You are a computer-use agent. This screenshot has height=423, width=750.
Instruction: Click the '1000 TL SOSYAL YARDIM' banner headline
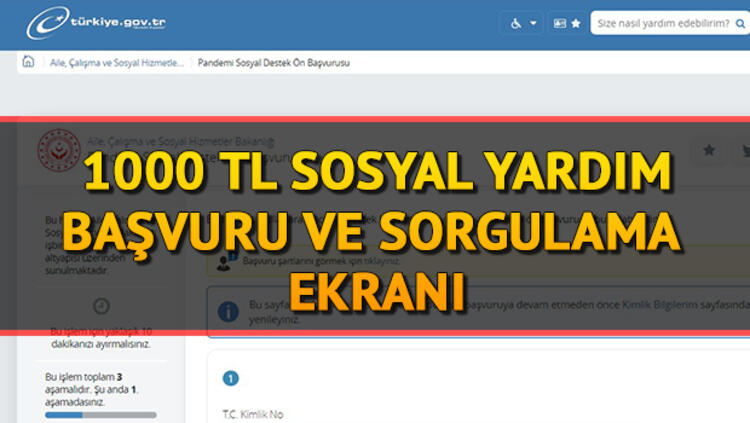tap(378, 175)
